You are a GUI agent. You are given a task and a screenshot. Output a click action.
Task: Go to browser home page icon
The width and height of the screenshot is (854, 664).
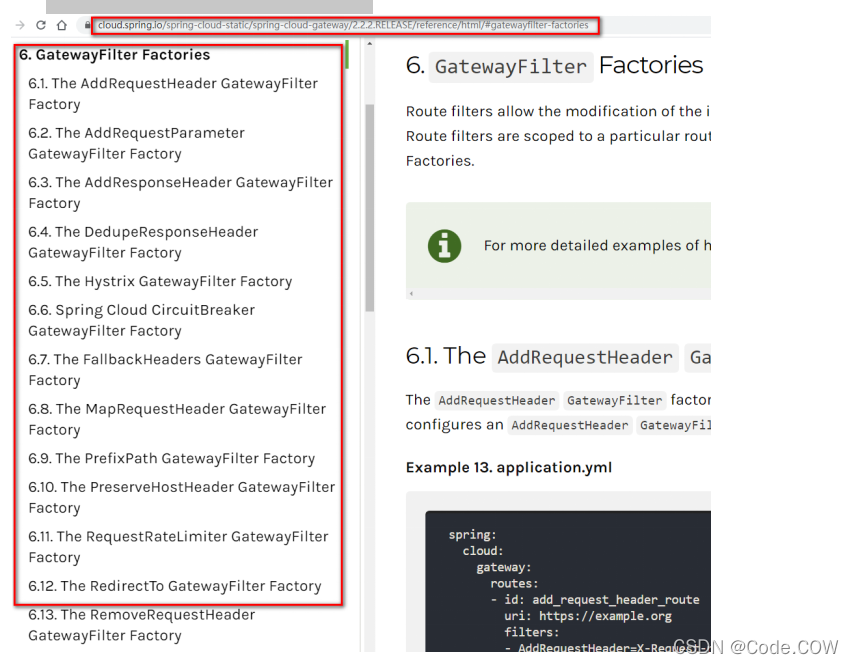[62, 25]
